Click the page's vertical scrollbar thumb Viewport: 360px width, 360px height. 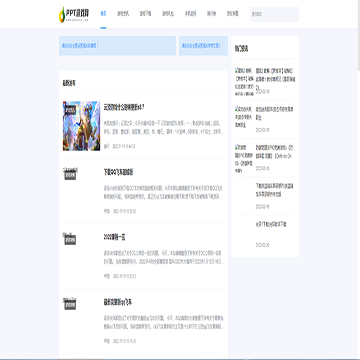358,35
